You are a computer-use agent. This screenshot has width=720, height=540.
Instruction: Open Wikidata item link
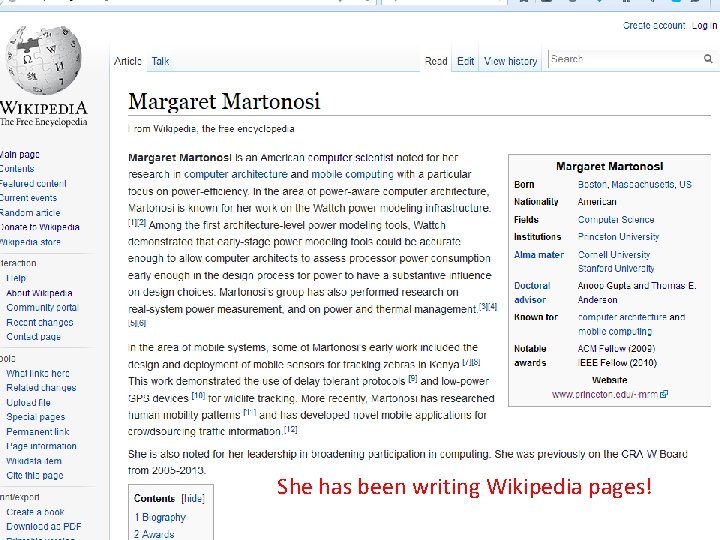tap(34, 461)
